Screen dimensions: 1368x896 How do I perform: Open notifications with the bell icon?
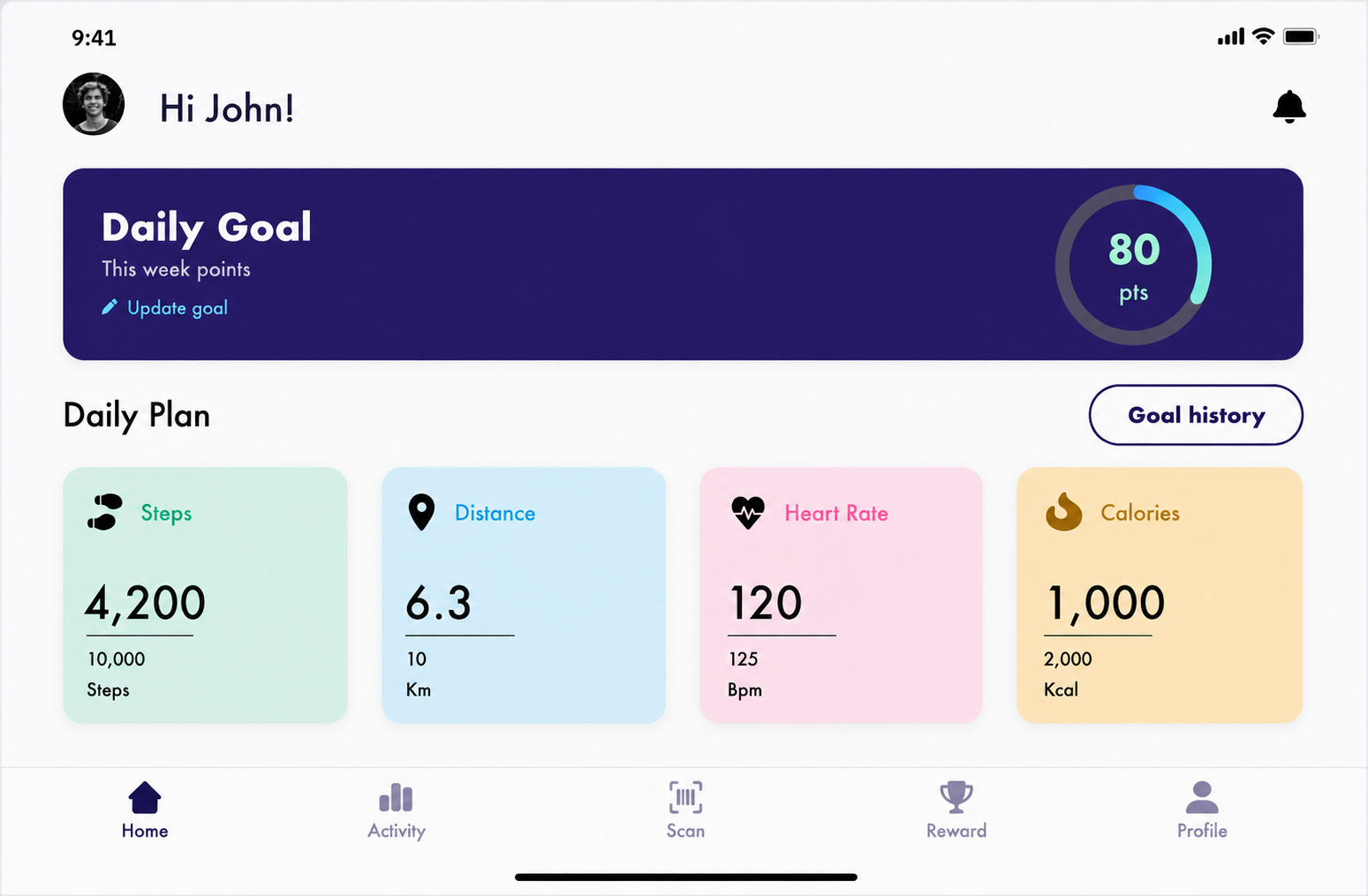[1289, 107]
